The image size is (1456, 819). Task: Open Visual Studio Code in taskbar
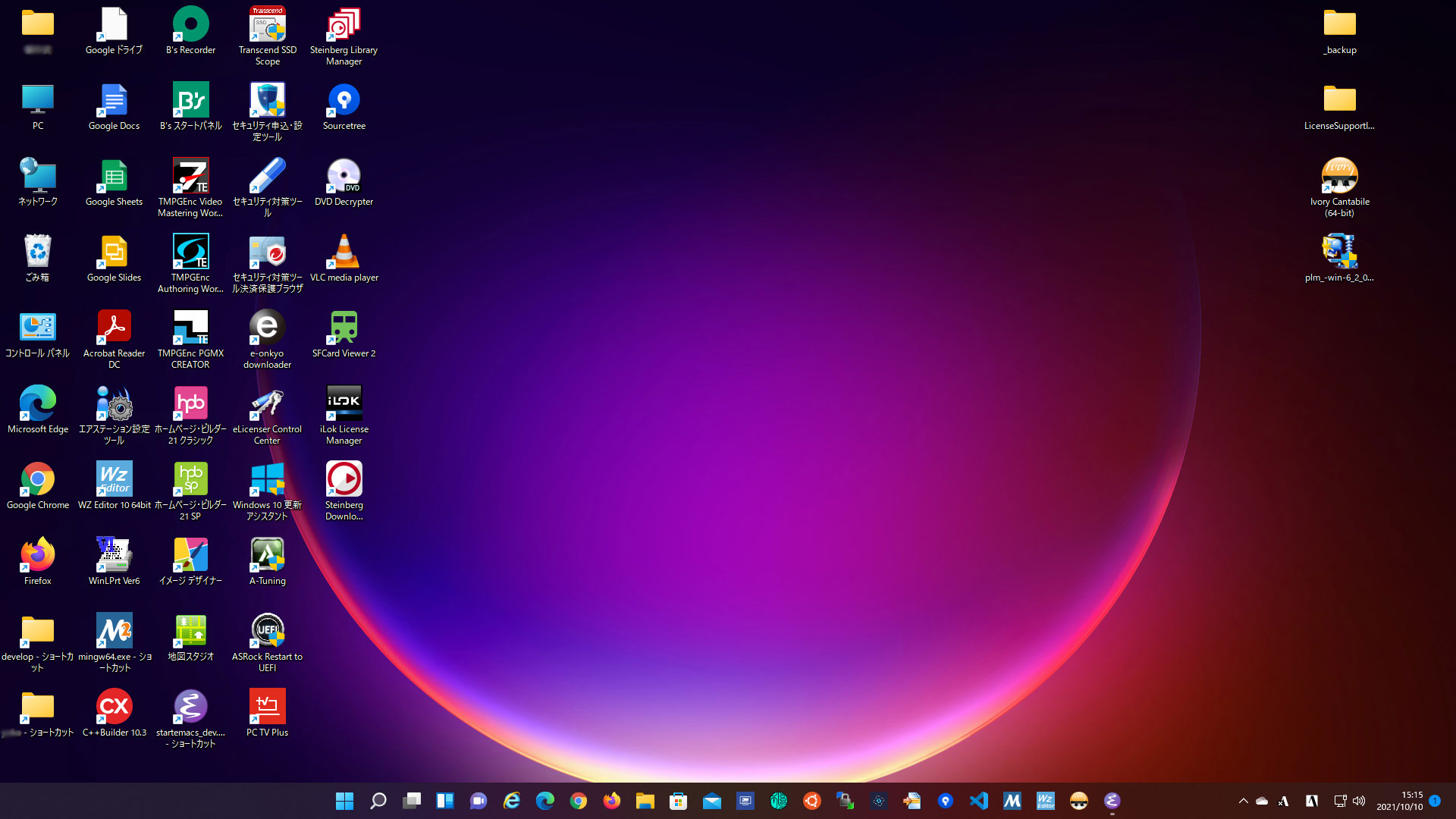pos(978,801)
